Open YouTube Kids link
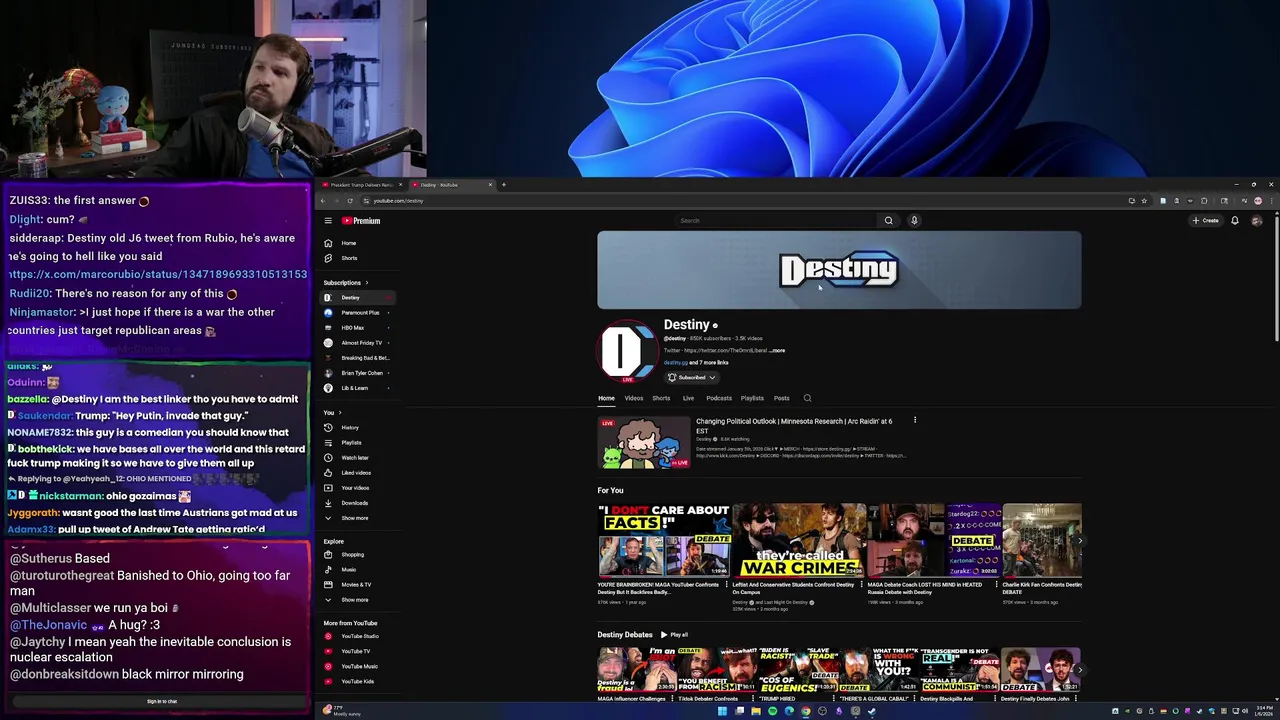Screen dimensions: 1280x720 (x=357, y=681)
